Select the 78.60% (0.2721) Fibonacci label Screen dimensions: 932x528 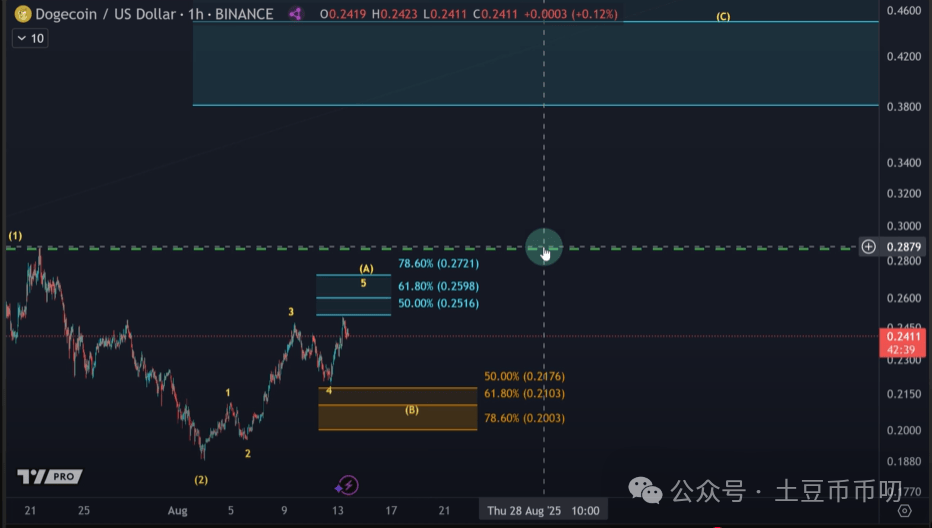[x=438, y=263]
